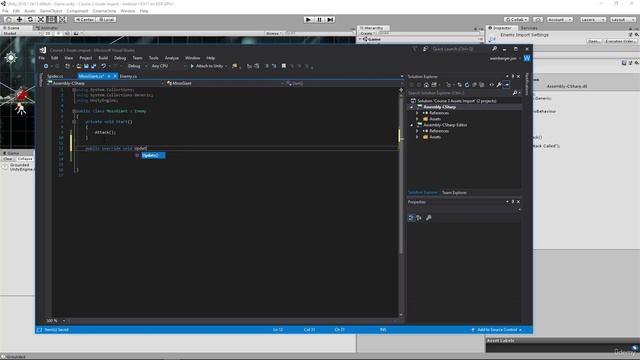Collapse the Assembly-CSharp project node
This screenshot has width=640, height=360.
(x=411, y=107)
